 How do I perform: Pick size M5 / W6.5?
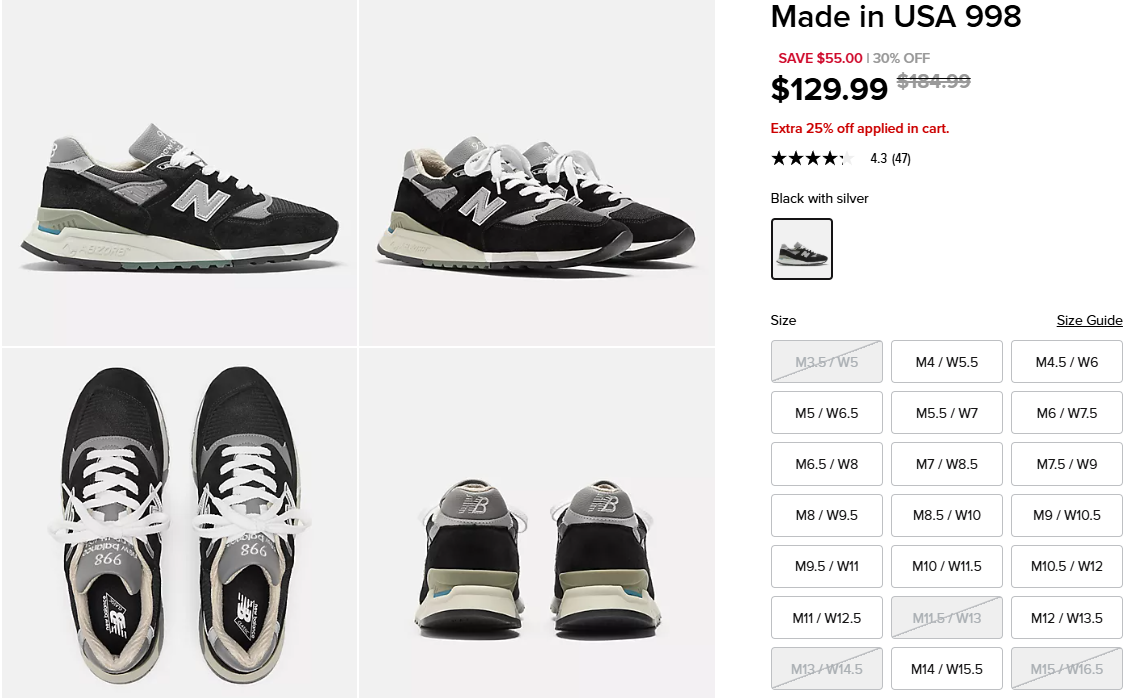click(x=826, y=413)
